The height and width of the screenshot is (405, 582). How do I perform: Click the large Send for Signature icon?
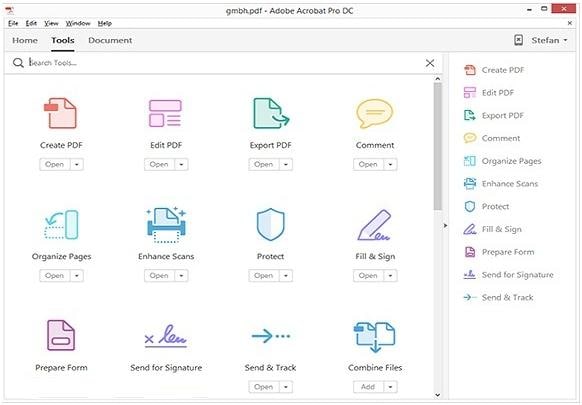(166, 336)
